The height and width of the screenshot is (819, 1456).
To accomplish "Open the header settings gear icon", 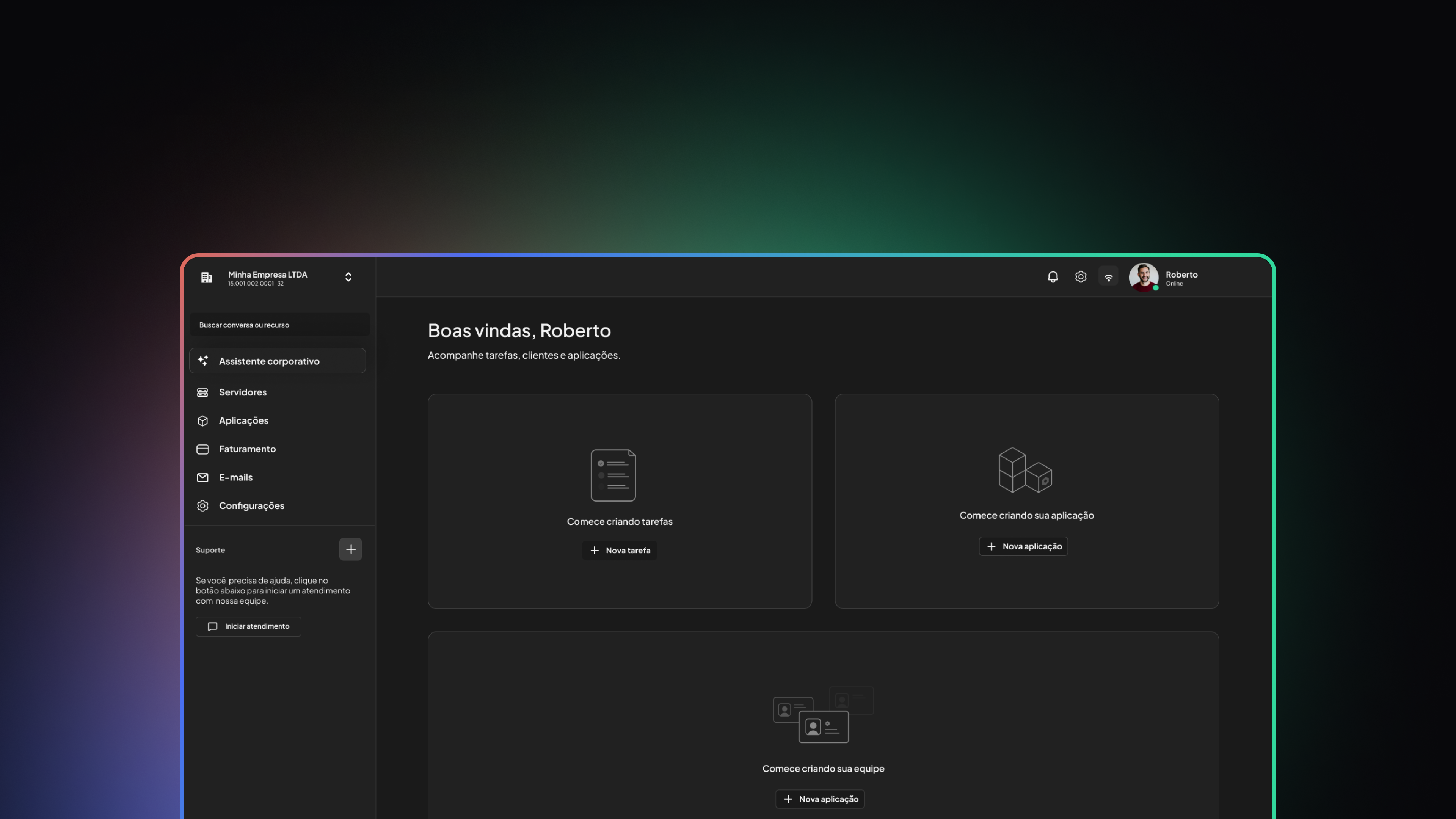I will 1080,277.
